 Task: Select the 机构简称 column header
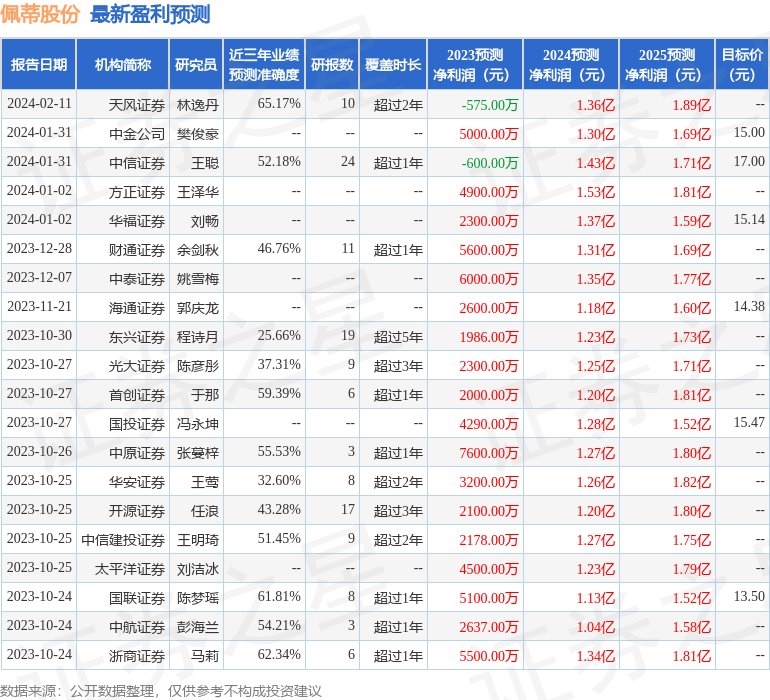(123, 65)
